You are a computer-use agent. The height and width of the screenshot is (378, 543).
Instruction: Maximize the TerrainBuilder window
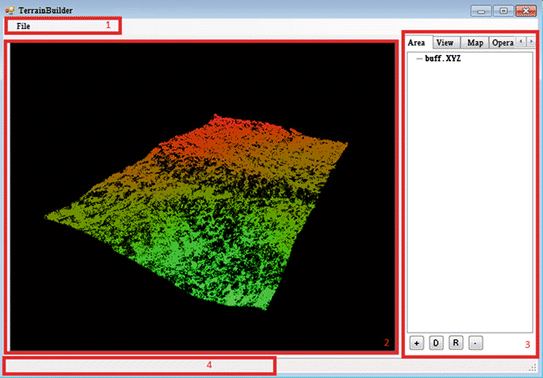tap(503, 11)
